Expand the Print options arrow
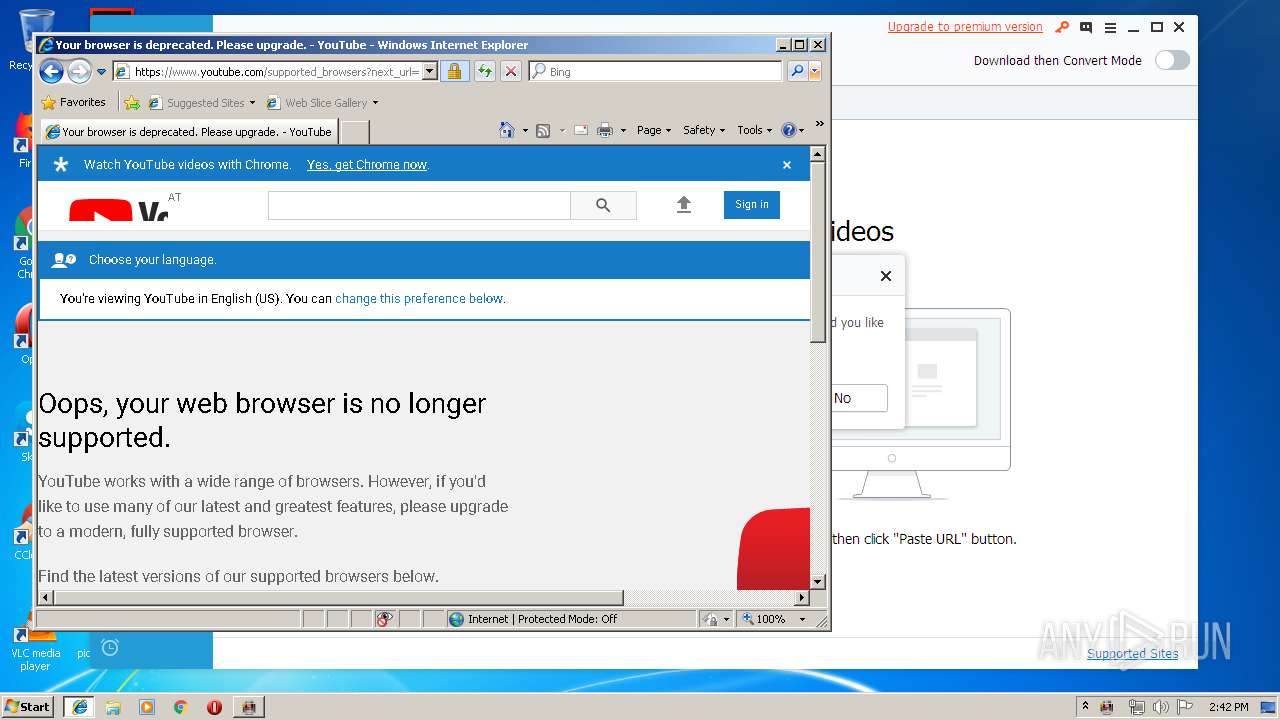 coord(623,130)
